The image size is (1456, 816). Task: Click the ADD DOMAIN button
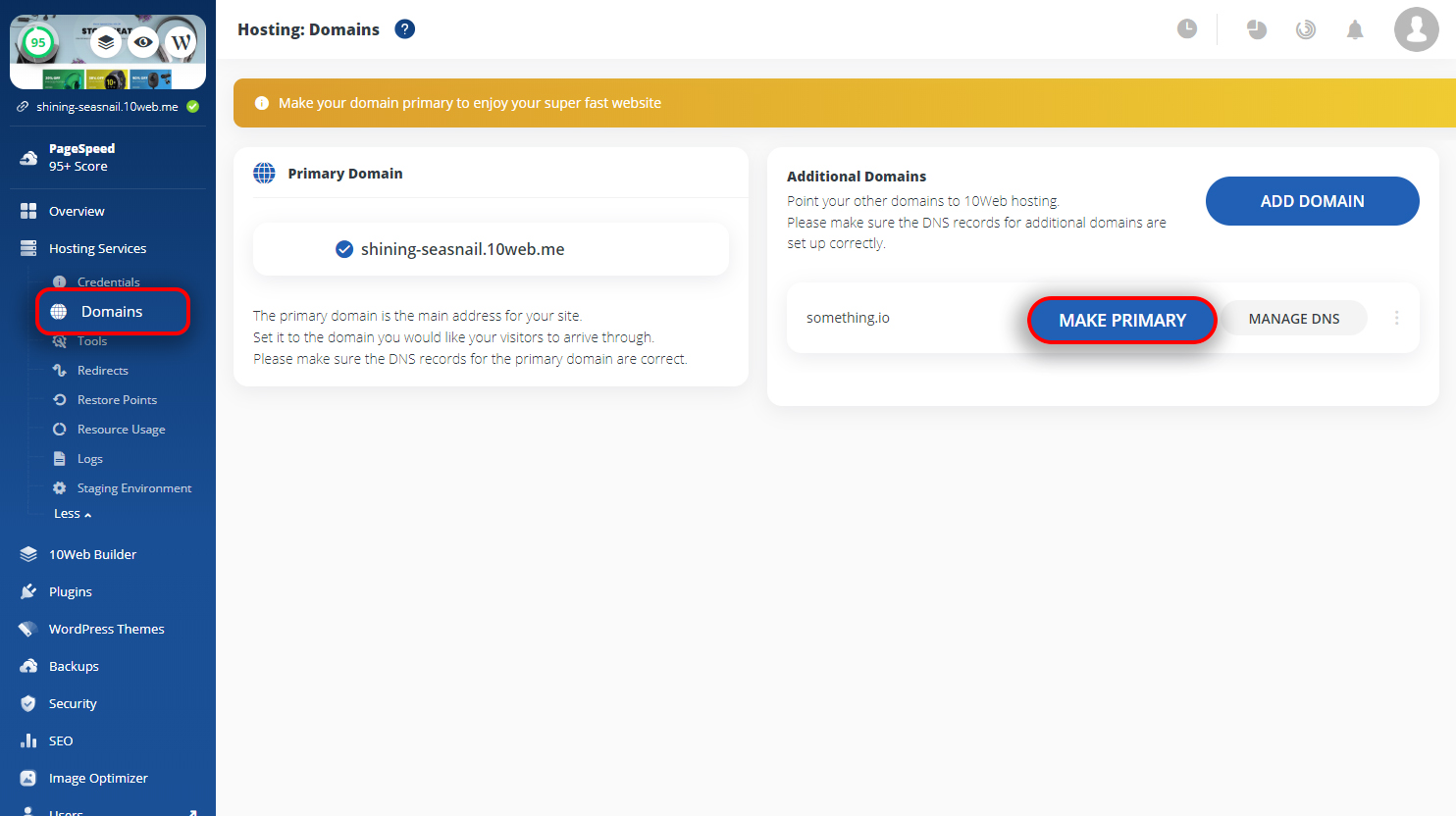pos(1312,201)
